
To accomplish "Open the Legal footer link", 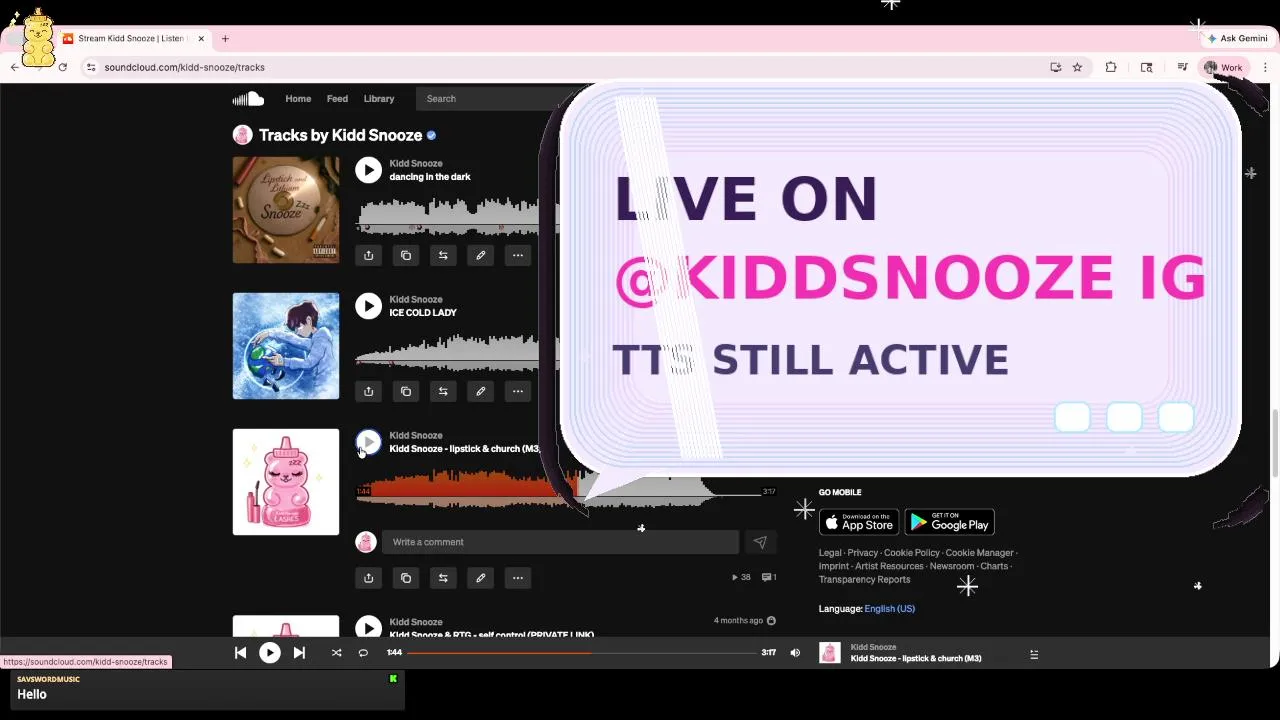I will [x=830, y=553].
